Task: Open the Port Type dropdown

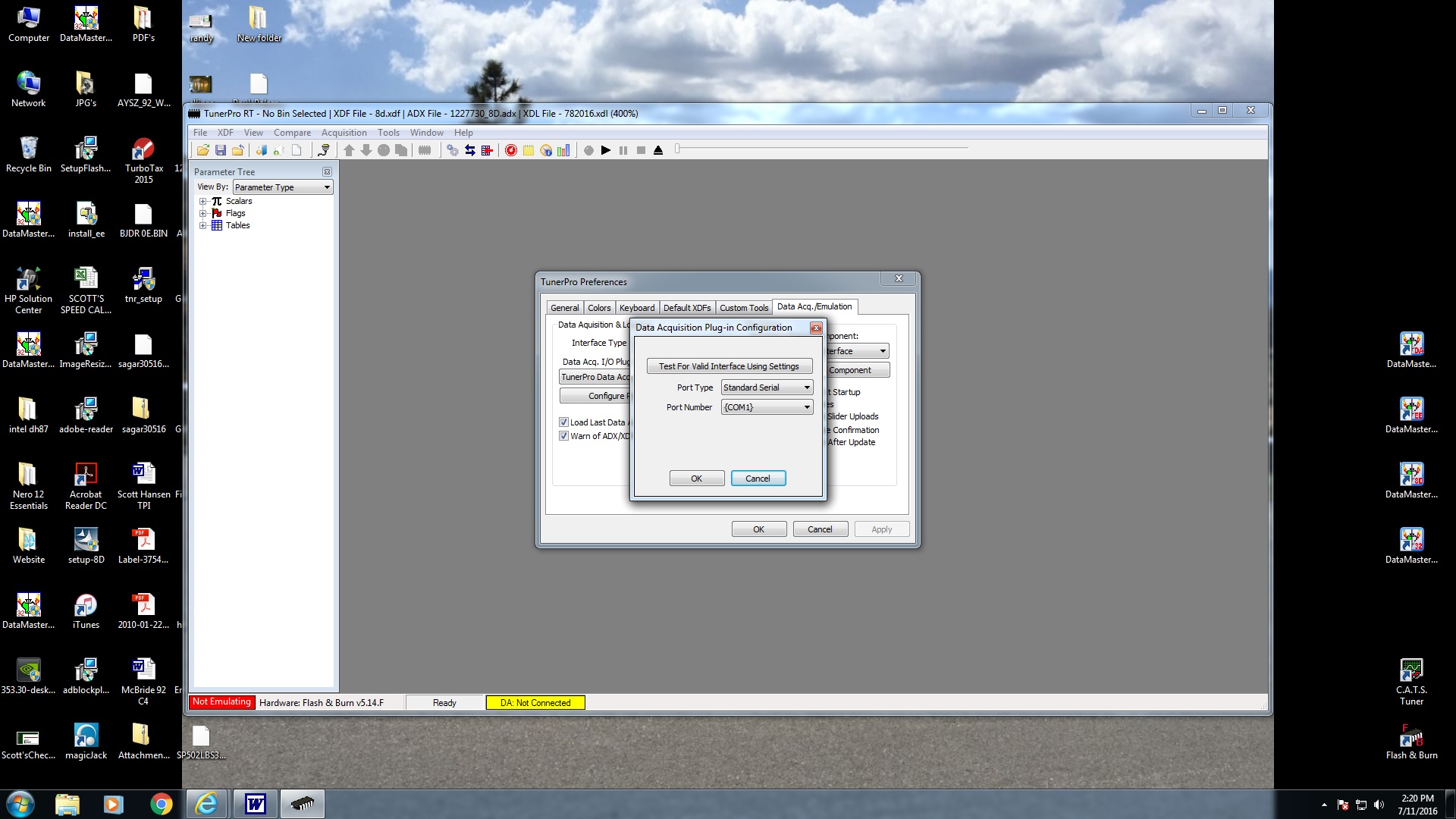Action: pos(767,388)
